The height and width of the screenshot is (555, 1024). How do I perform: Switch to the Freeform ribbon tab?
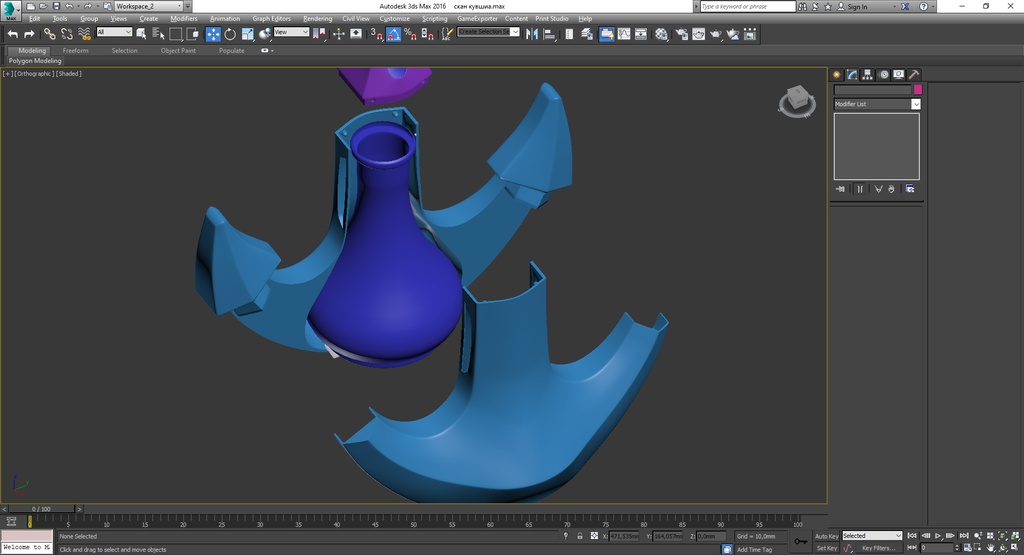[x=75, y=50]
